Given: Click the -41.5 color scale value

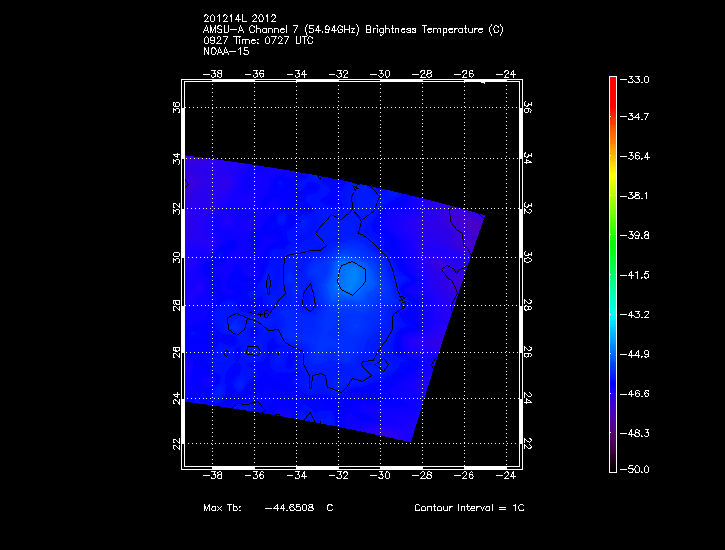Looking at the screenshot, I should click(663, 274).
